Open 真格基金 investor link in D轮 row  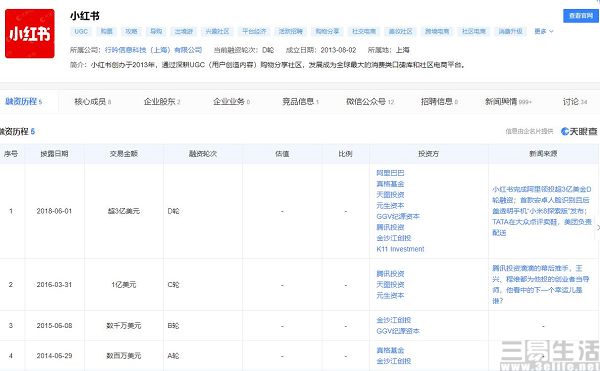390,184
